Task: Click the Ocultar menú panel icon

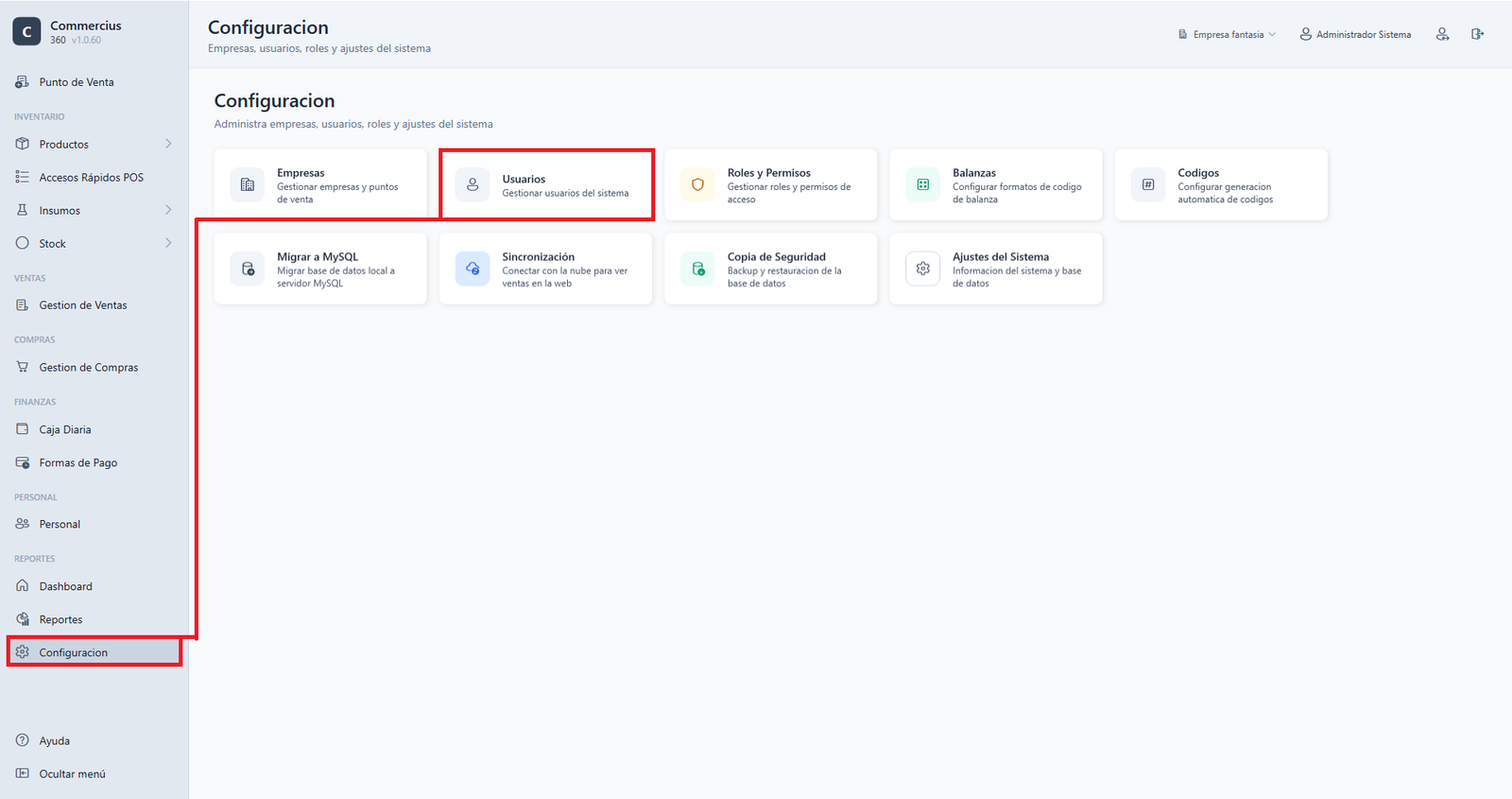Action: point(22,773)
